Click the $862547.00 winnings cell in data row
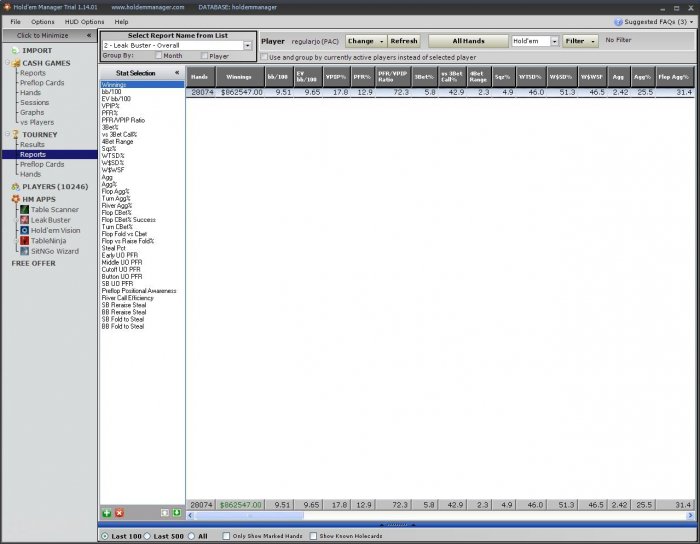 click(x=241, y=92)
